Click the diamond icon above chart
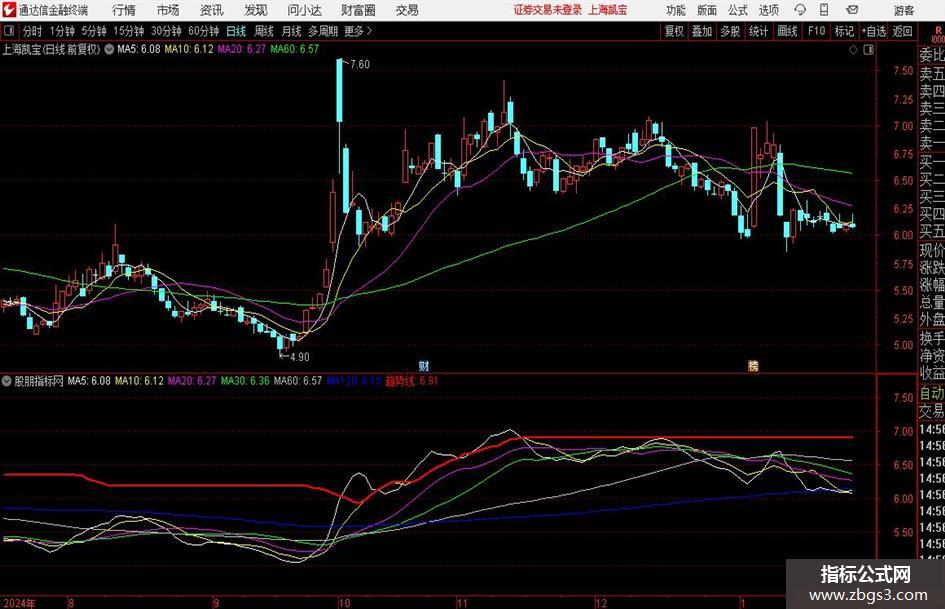The height and width of the screenshot is (609, 945). [x=853, y=50]
